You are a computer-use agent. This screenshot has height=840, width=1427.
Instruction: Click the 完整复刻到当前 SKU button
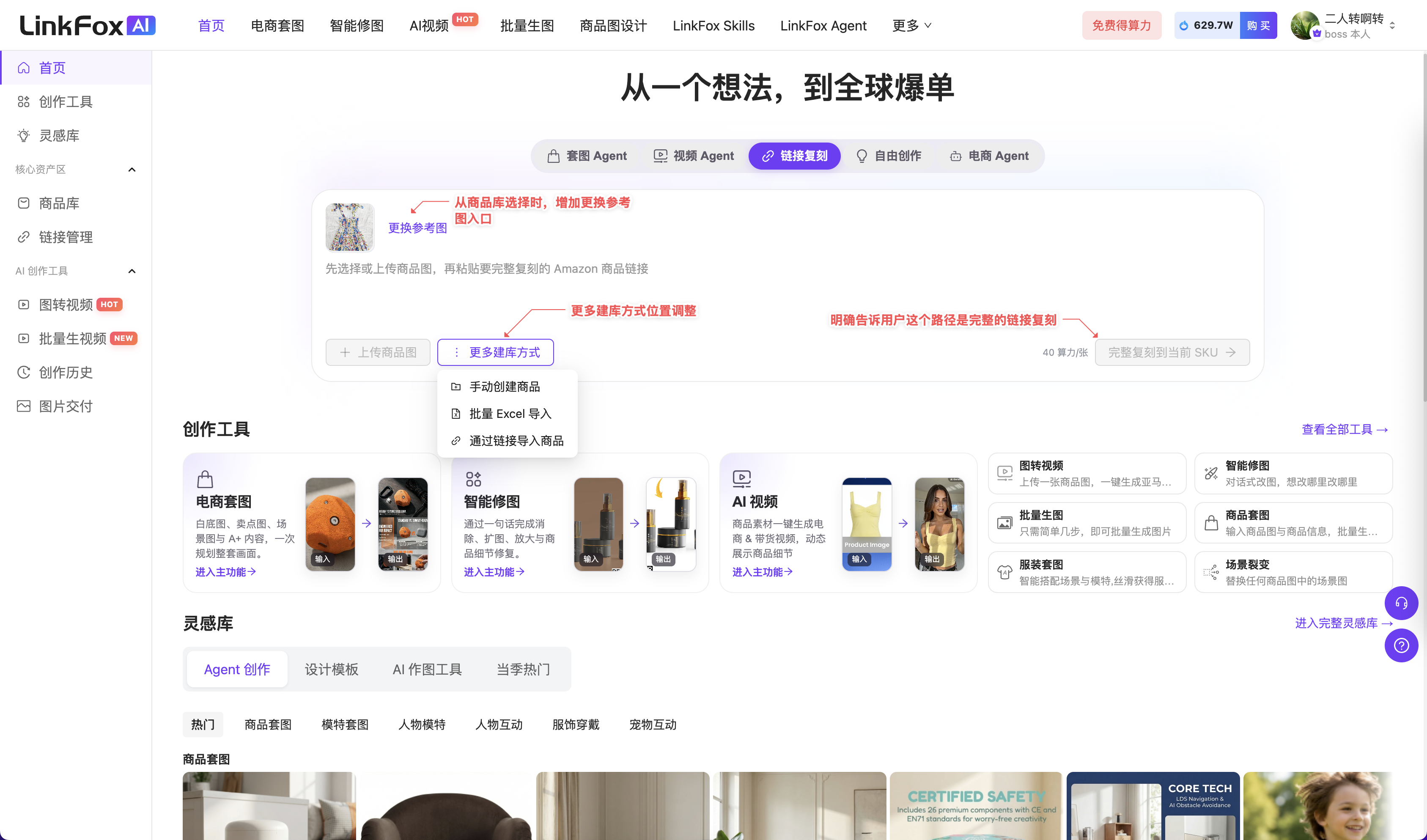(1172, 352)
